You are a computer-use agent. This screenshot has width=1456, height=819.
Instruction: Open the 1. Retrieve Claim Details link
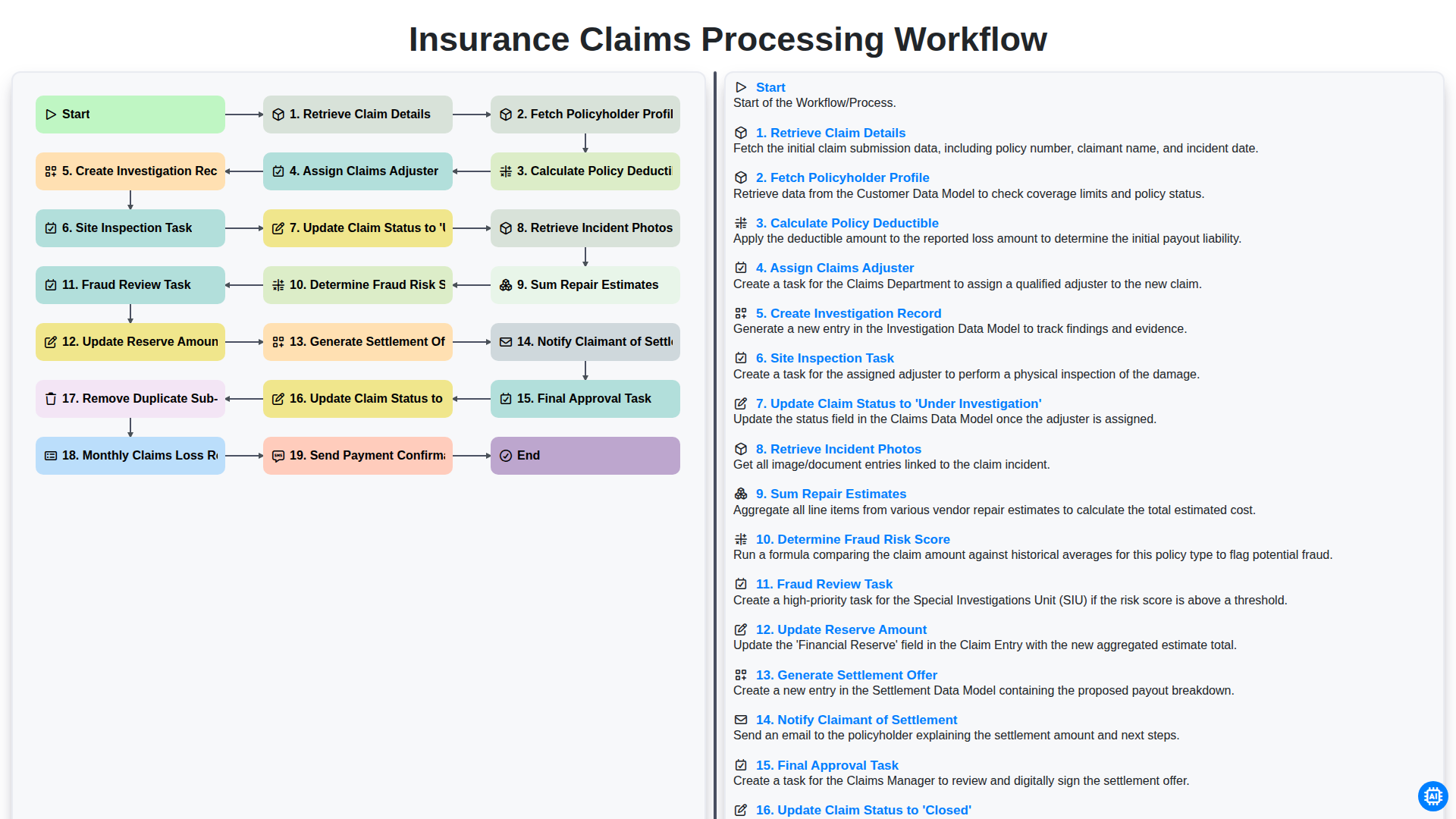pyautogui.click(x=830, y=133)
